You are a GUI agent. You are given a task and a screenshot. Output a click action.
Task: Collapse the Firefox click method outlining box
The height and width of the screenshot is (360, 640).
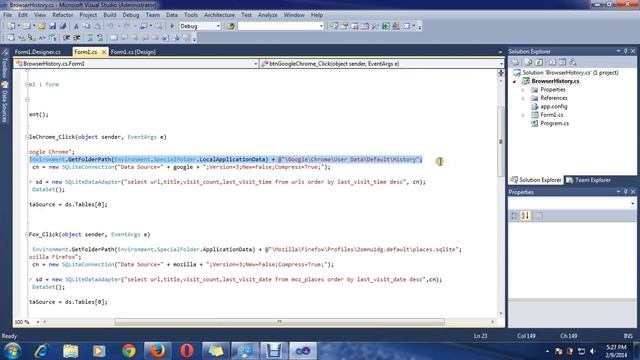coord(27,235)
